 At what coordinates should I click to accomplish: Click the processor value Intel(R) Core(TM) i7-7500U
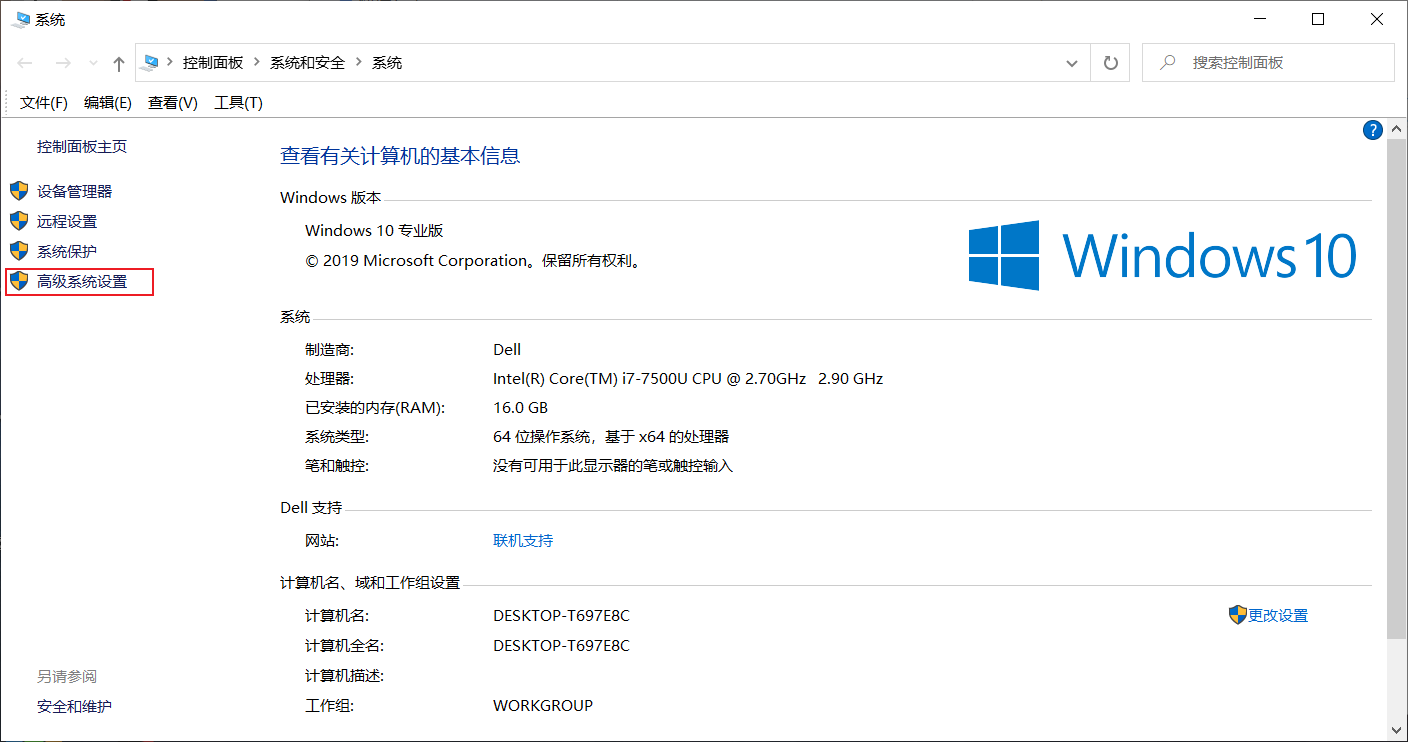click(x=688, y=379)
